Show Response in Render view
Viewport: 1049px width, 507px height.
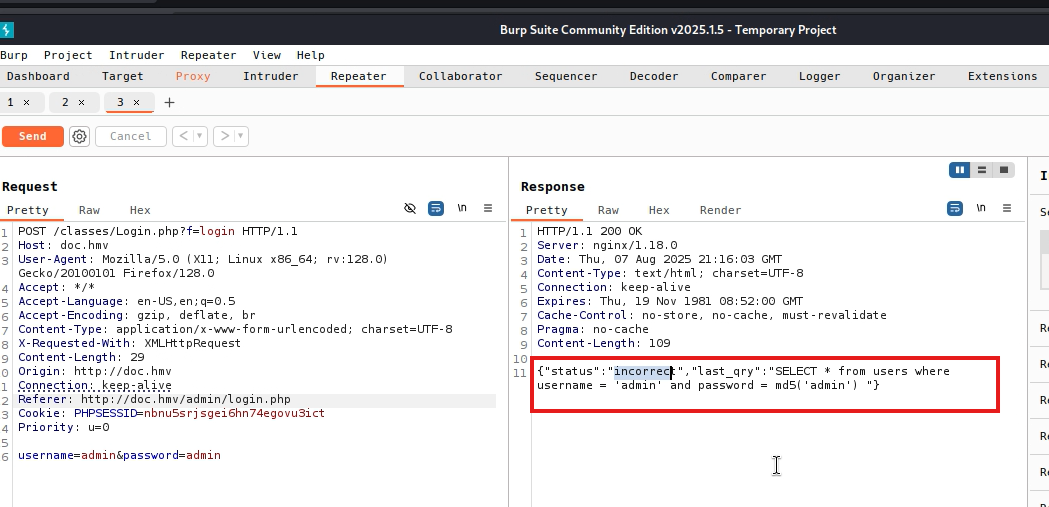pos(721,210)
